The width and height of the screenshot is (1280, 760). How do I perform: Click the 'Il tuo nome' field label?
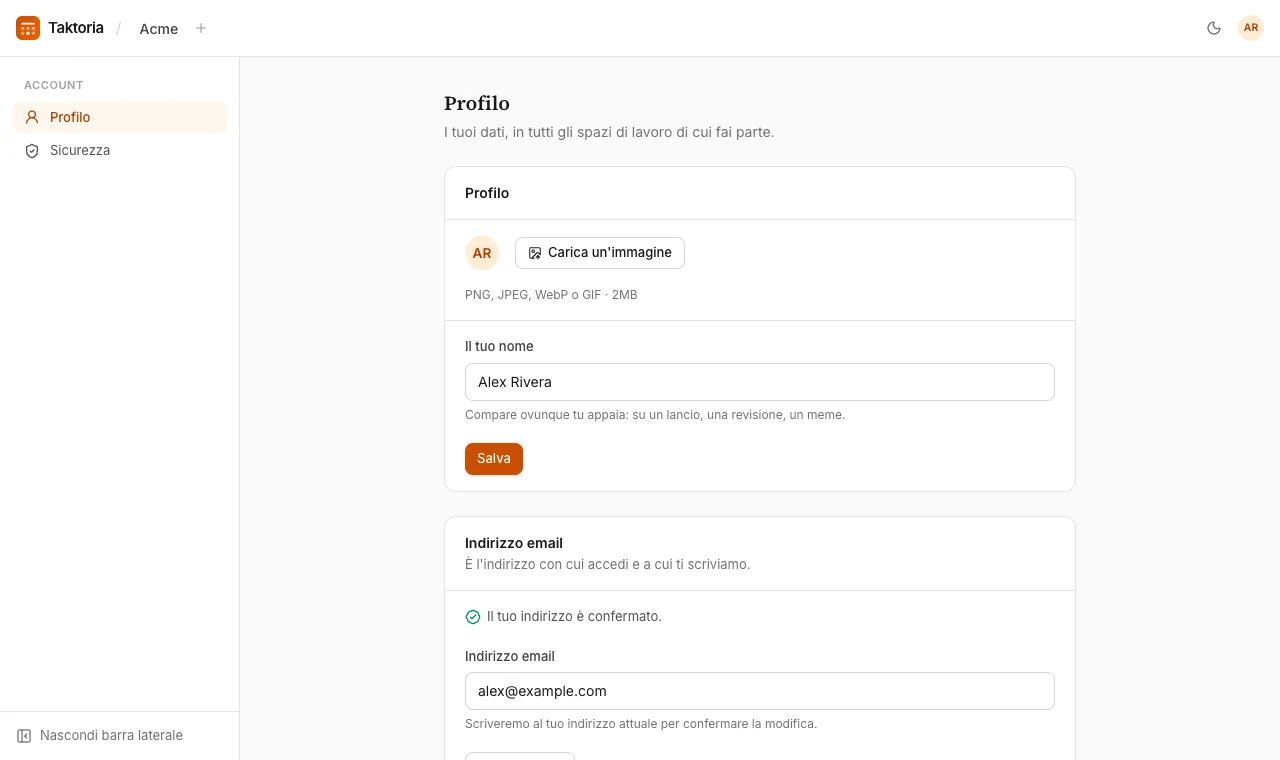(x=499, y=346)
